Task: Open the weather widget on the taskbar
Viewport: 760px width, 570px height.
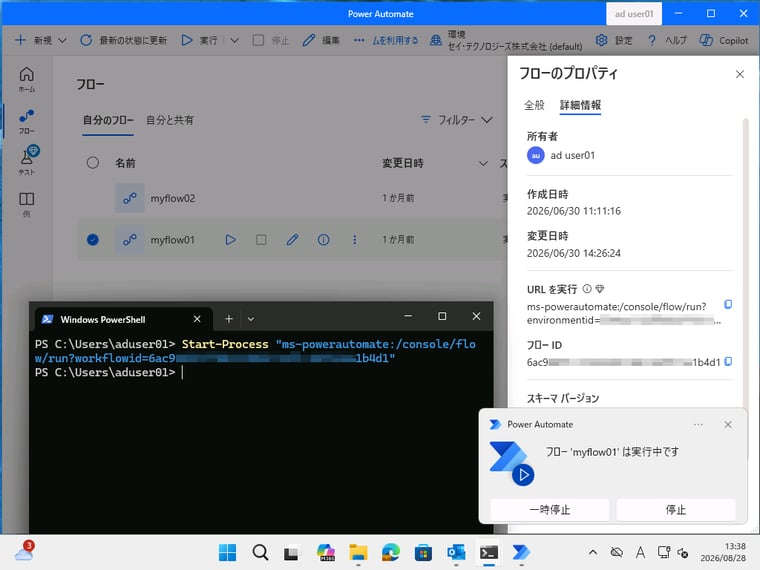Action: click(24, 552)
